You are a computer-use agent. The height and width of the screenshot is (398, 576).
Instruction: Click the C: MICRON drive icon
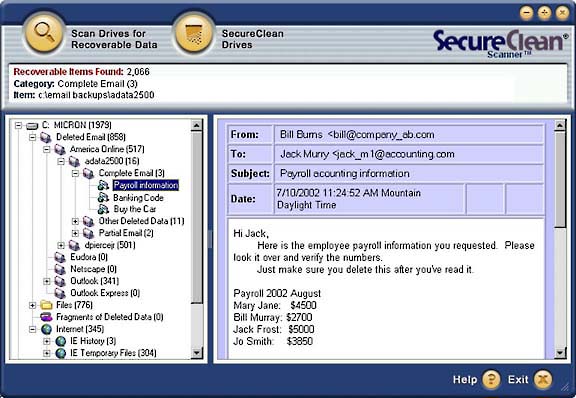[x=32, y=126]
